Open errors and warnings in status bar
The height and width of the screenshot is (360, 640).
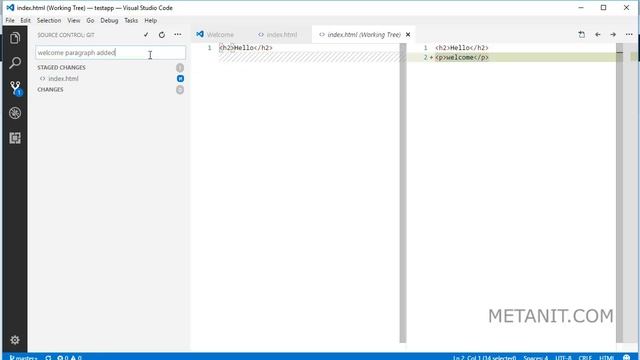pos(69,358)
